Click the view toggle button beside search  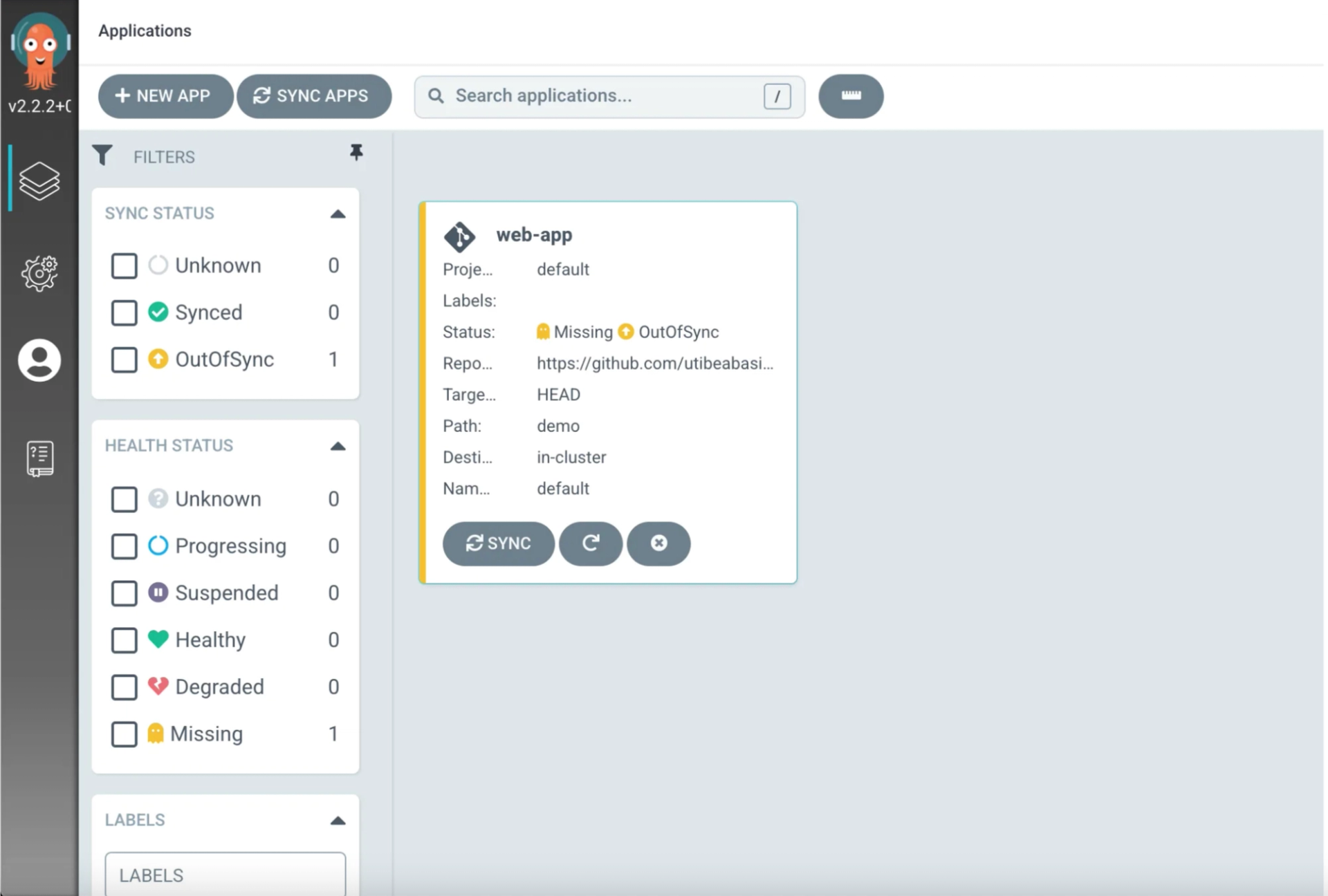[x=851, y=96]
